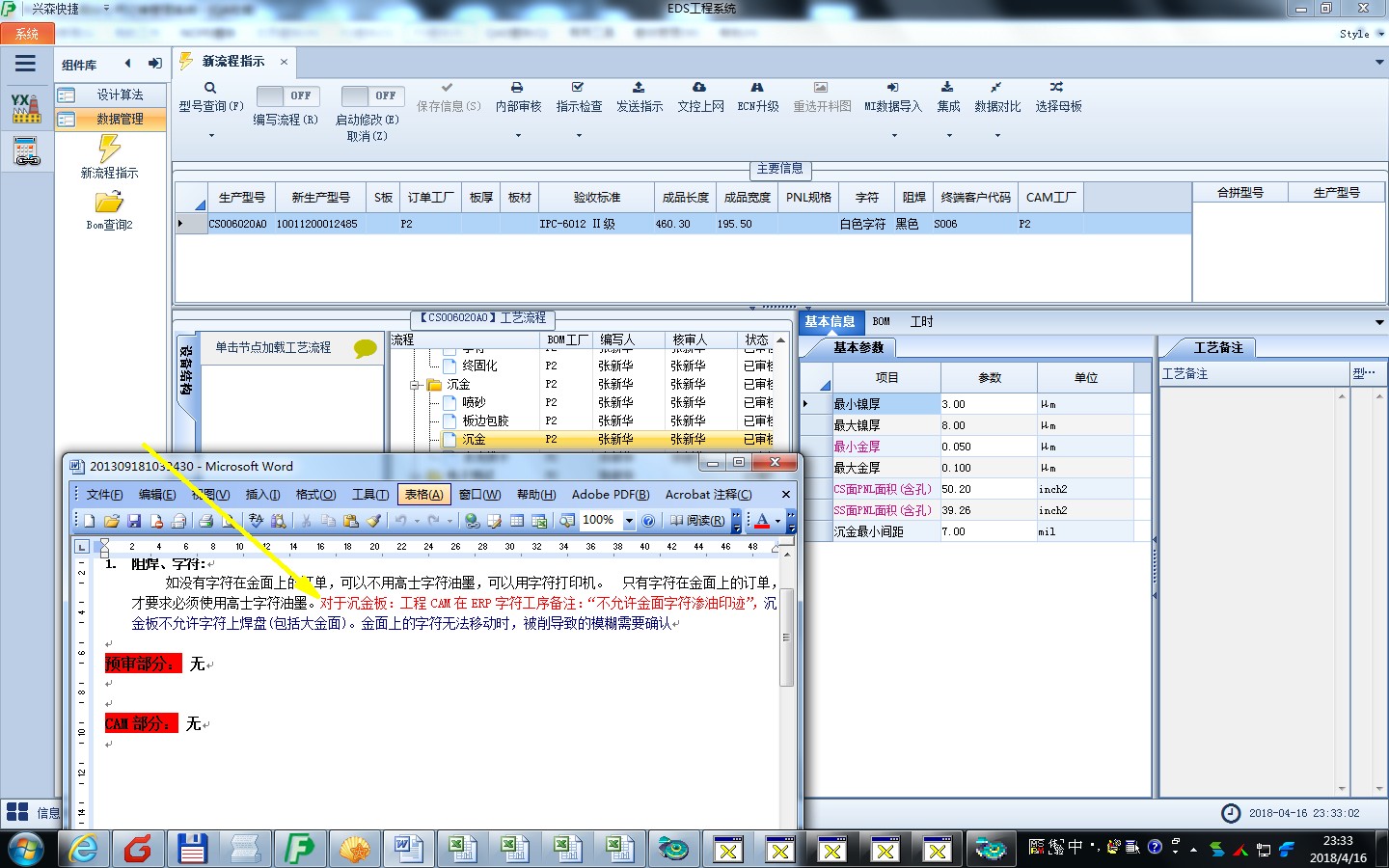Open the Word zoom 100% dropdown

coord(629,521)
